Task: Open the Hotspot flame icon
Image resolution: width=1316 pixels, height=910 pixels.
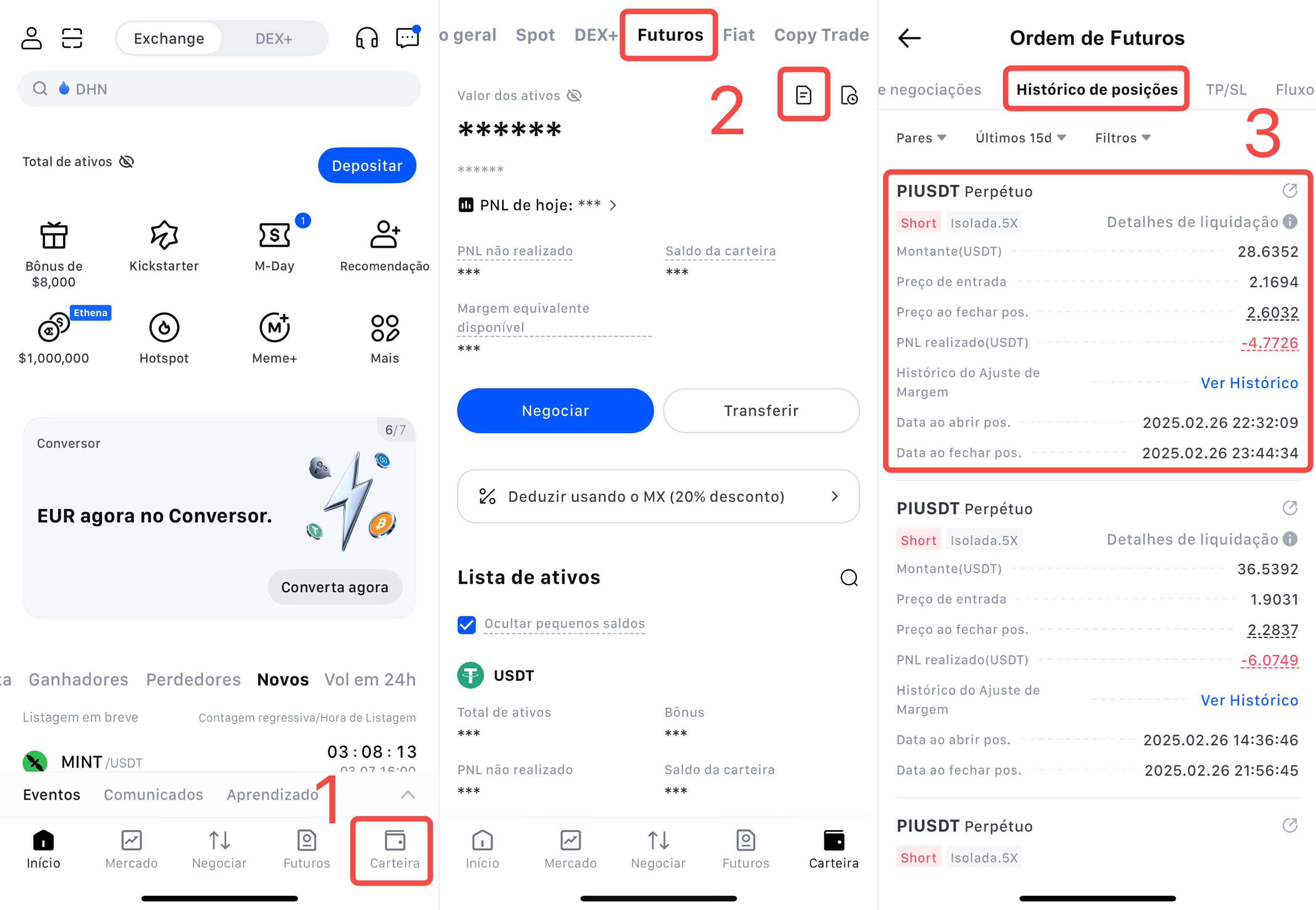Action: click(164, 327)
